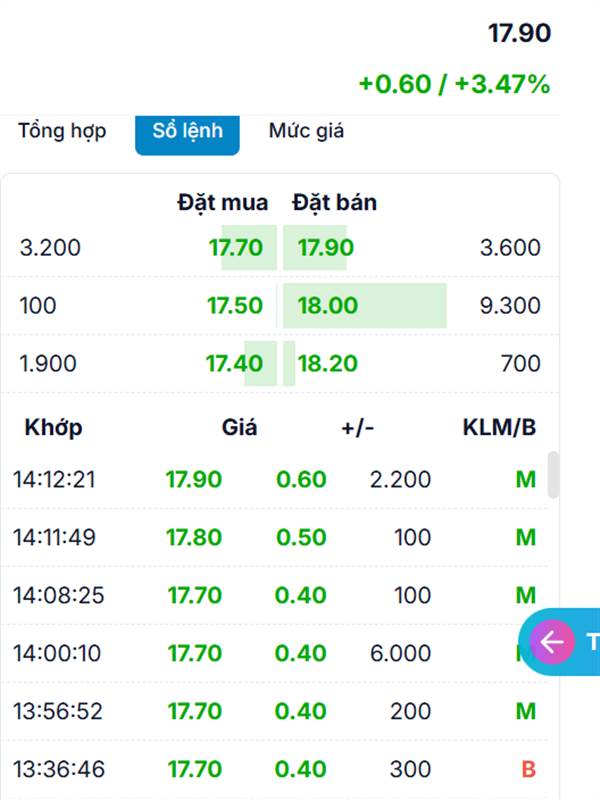600x800 pixels.
Task: Click the Giá column header
Action: [240, 428]
